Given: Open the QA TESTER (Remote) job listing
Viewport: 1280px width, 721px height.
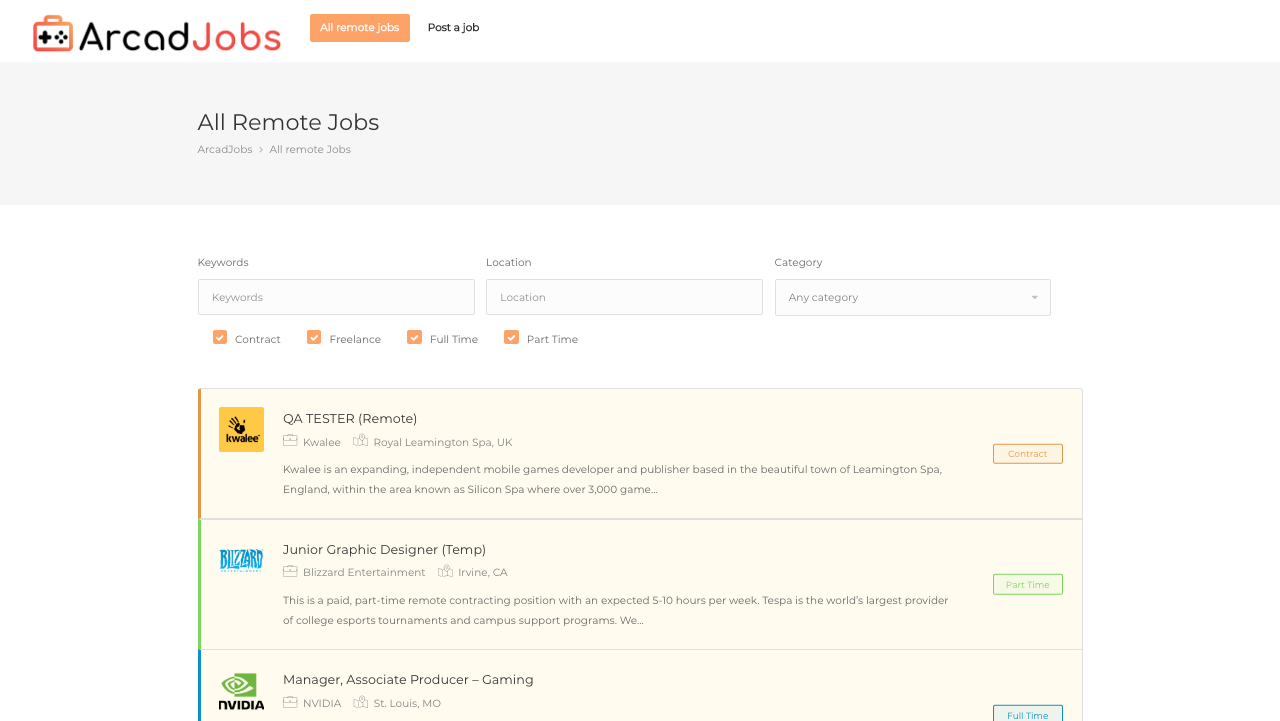Looking at the screenshot, I should (x=350, y=417).
